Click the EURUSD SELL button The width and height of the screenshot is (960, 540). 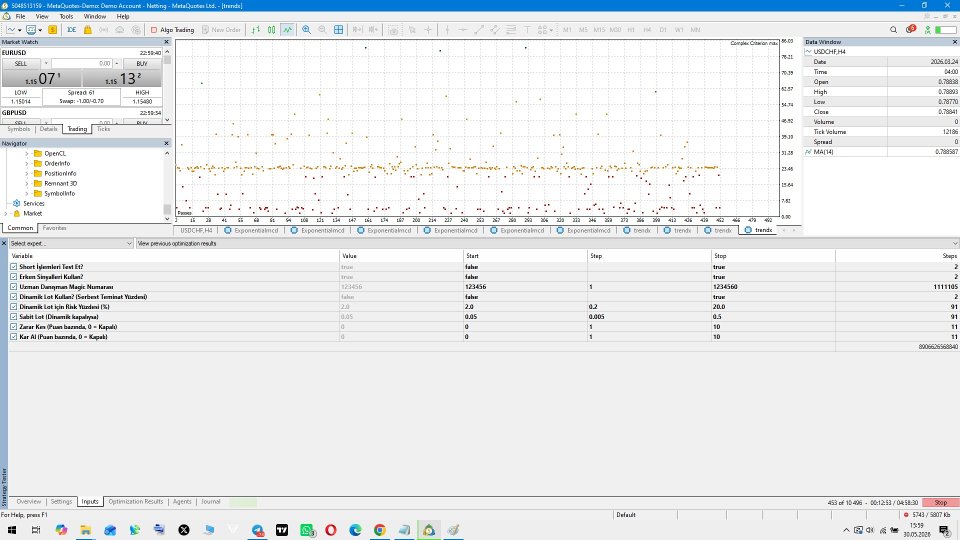[21, 64]
